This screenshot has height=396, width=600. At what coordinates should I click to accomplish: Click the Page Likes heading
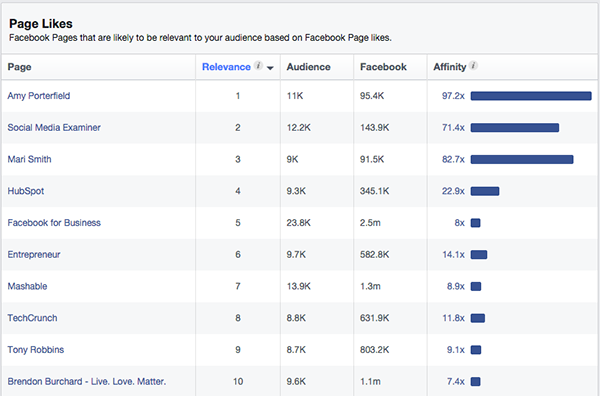click(x=41, y=24)
